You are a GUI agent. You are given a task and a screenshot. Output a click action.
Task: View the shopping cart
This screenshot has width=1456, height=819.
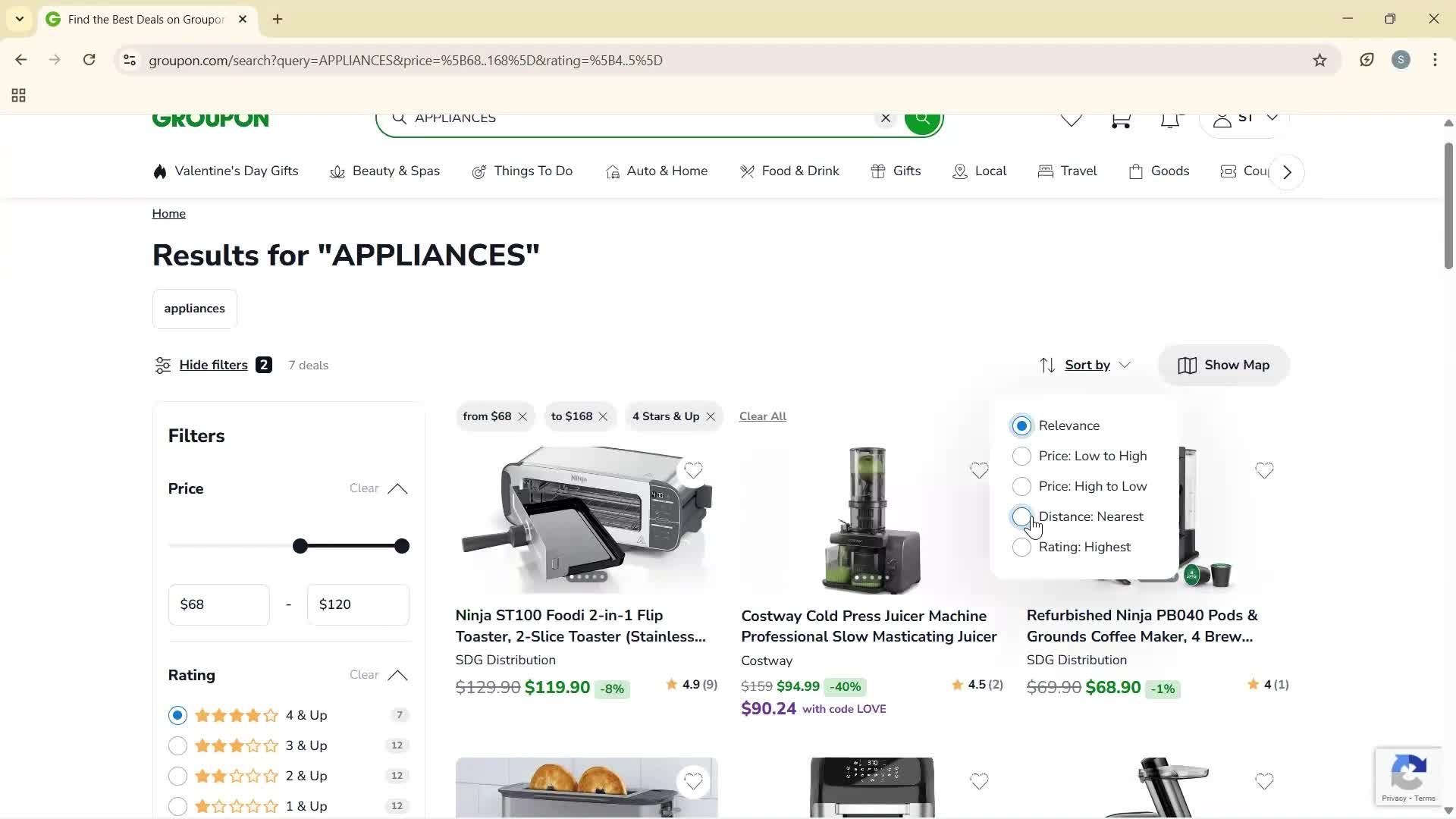(1120, 119)
